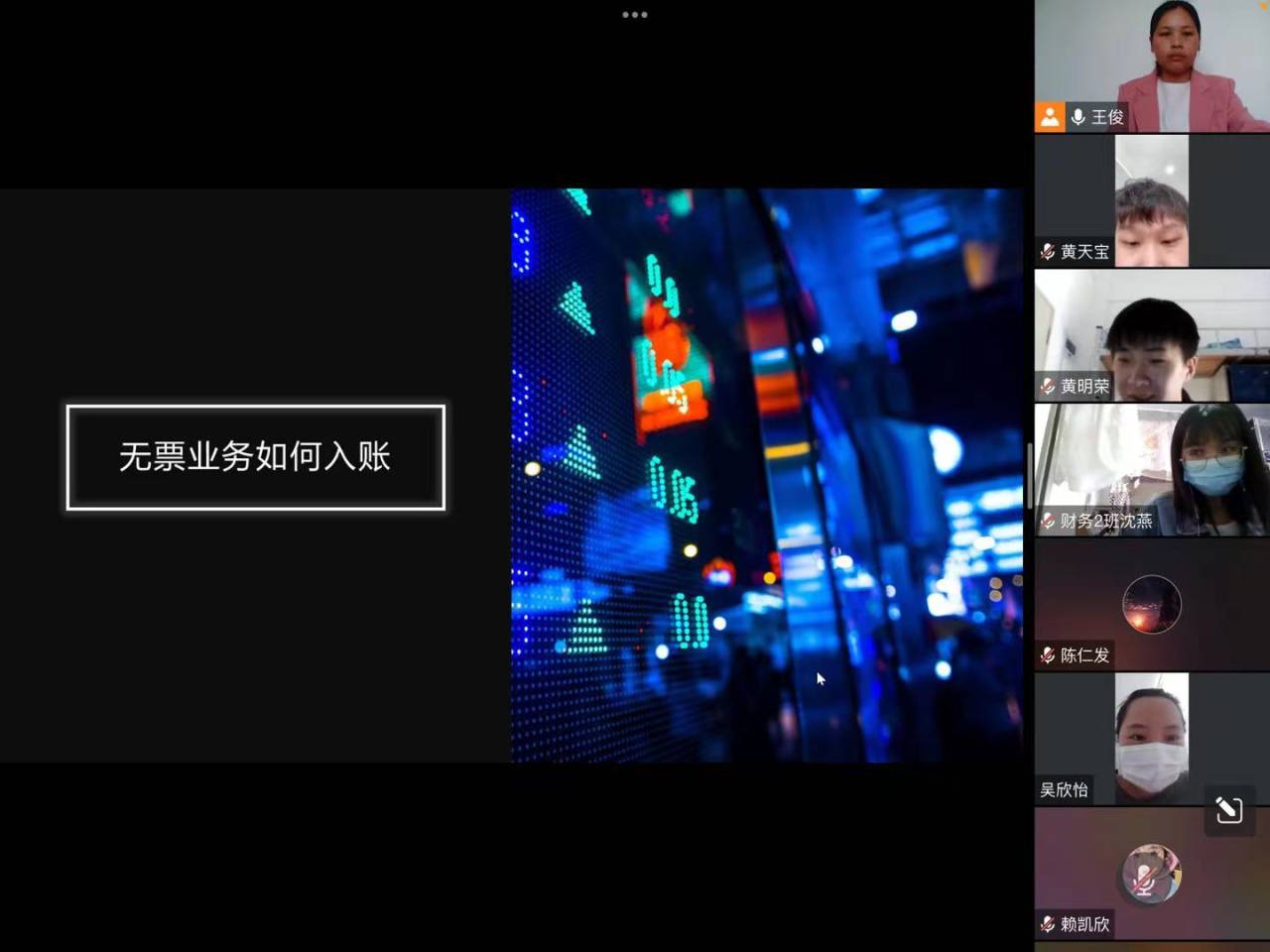The height and width of the screenshot is (952, 1270).
Task: Select 吴欣怡's video tile
Action: coord(1152,739)
